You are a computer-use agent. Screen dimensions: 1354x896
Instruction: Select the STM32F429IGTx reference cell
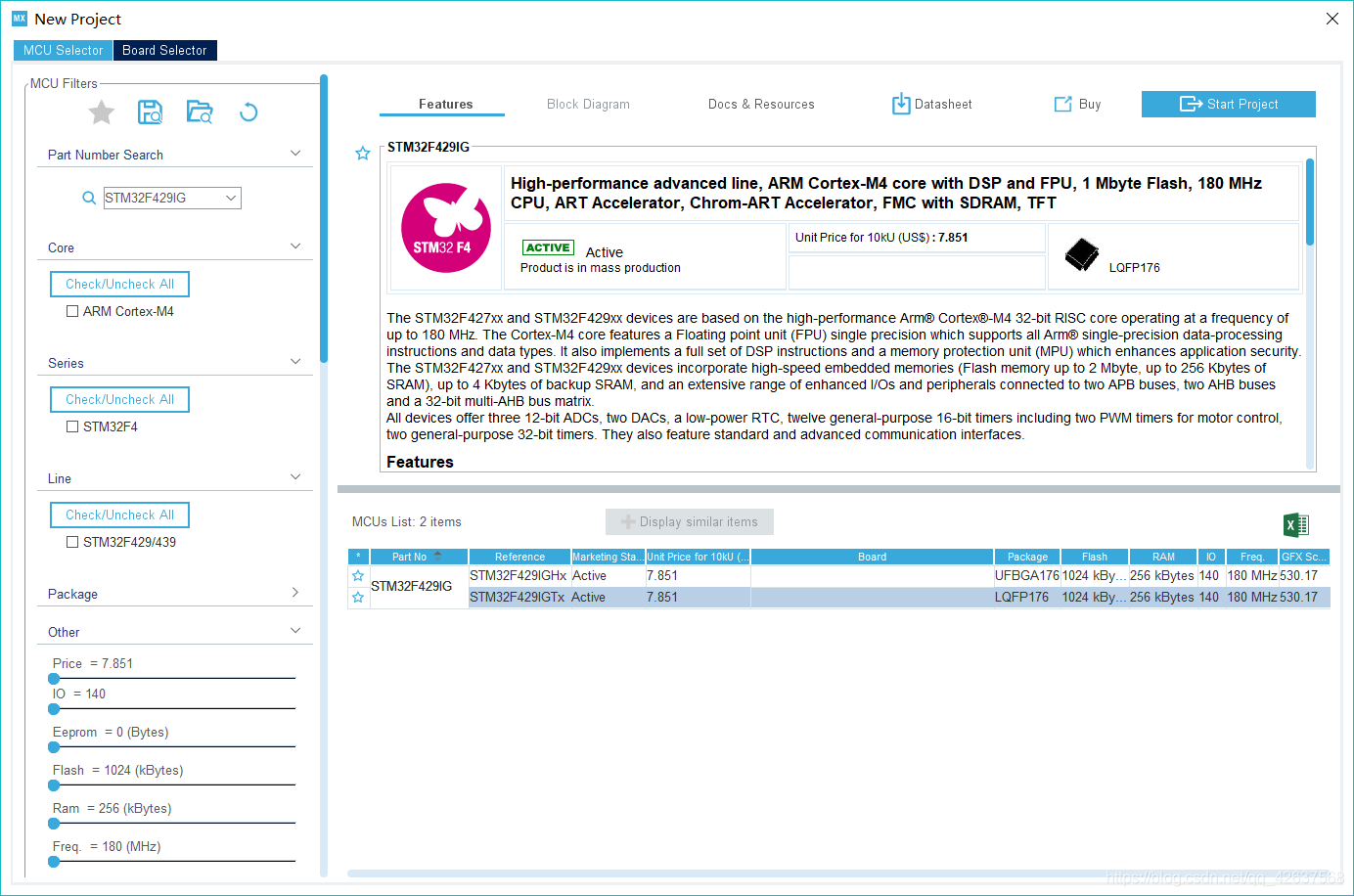519,598
